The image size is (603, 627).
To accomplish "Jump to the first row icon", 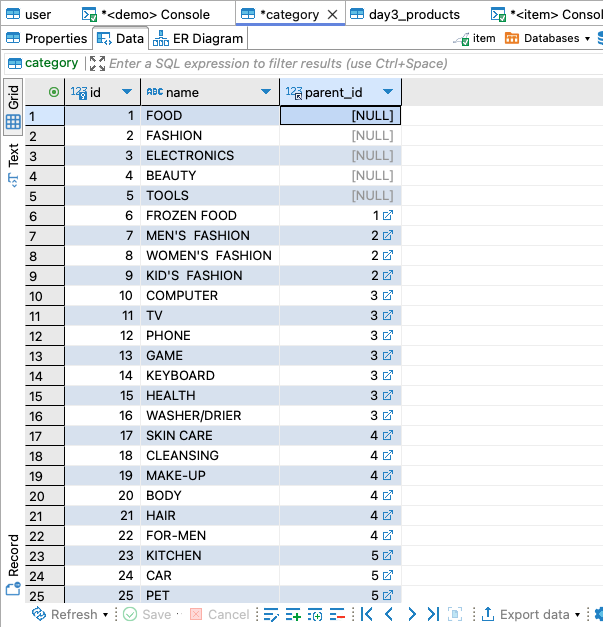I will [x=367, y=614].
